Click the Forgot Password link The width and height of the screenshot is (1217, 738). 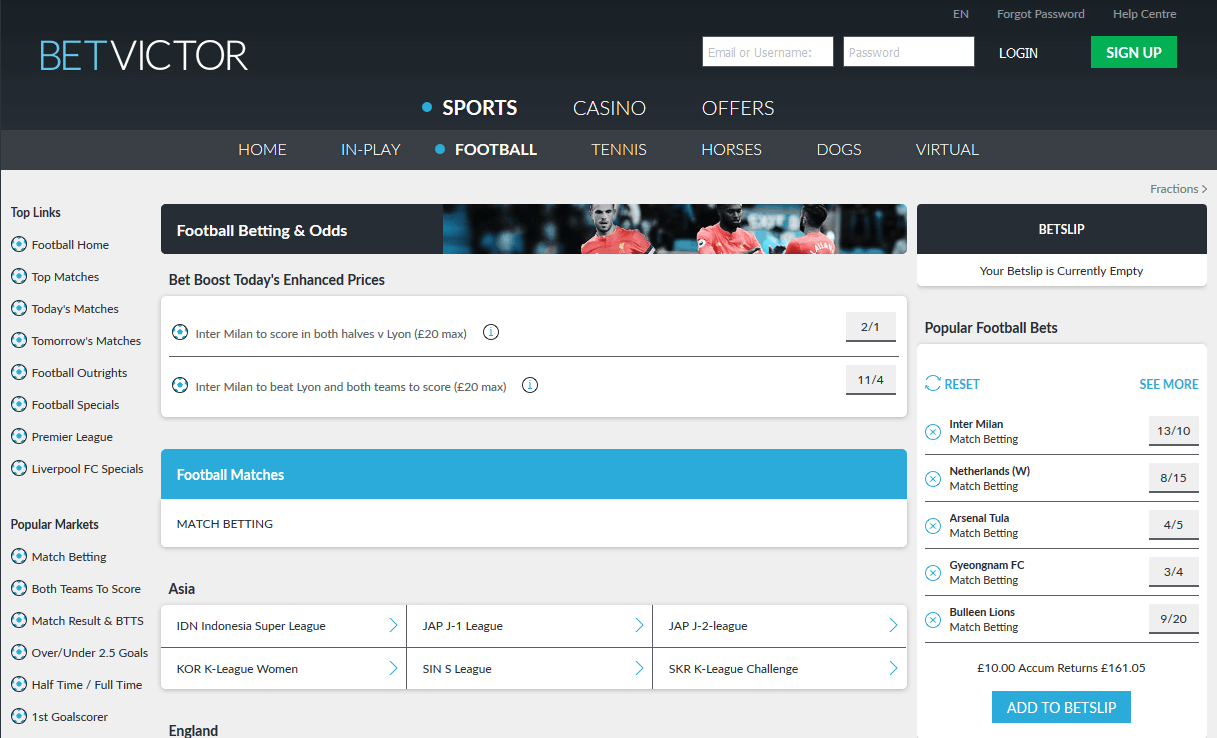click(1041, 14)
